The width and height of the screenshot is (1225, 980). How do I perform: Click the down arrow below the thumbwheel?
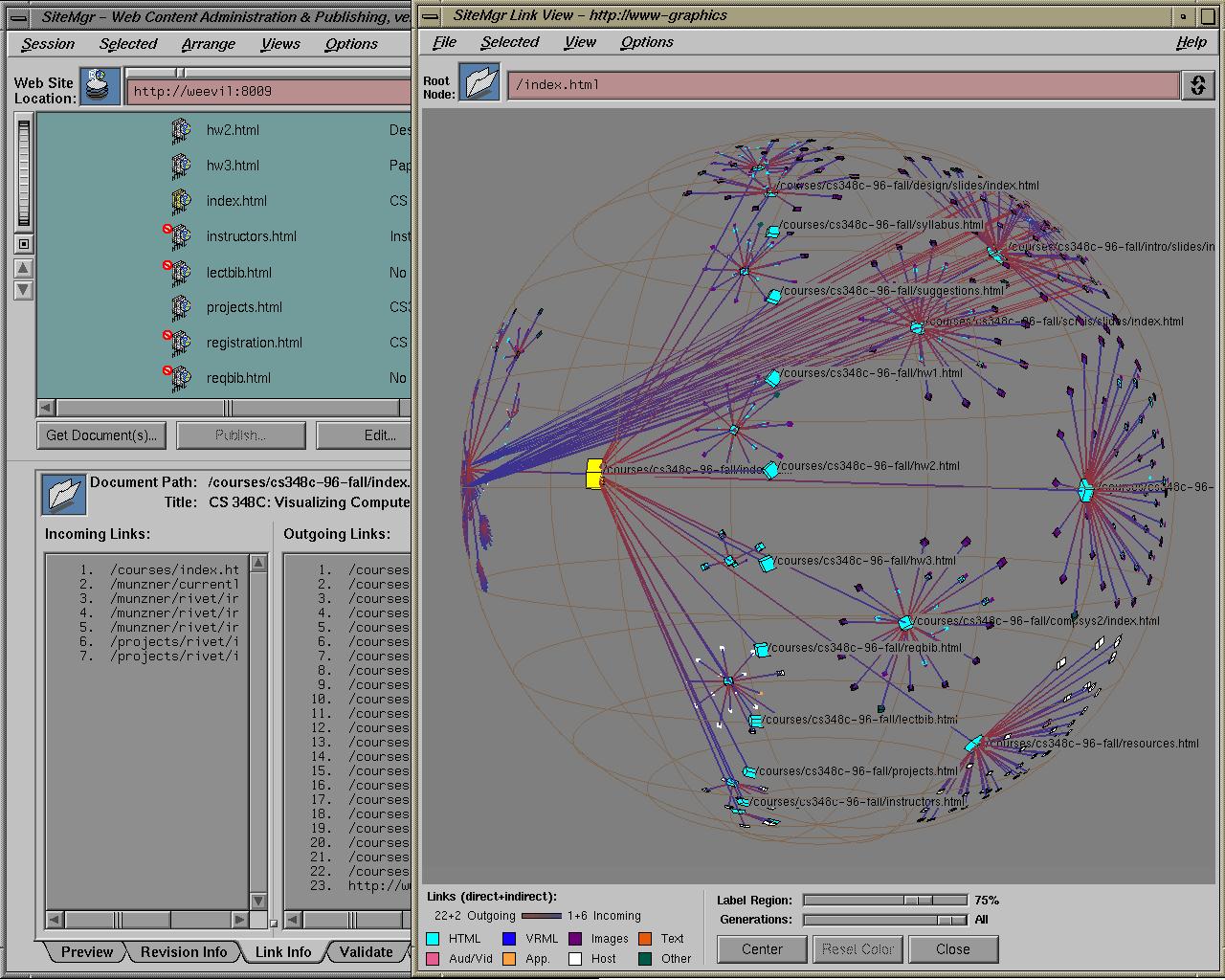24,290
